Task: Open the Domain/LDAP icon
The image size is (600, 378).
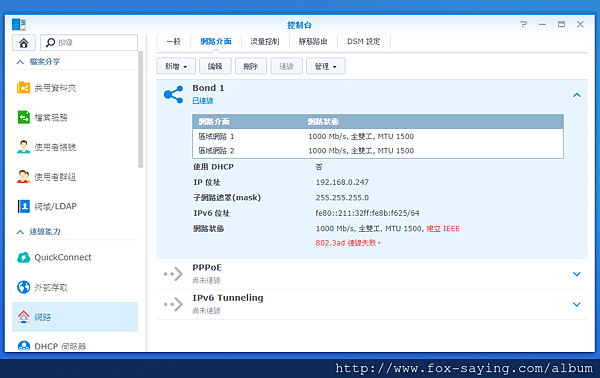Action: [x=23, y=206]
